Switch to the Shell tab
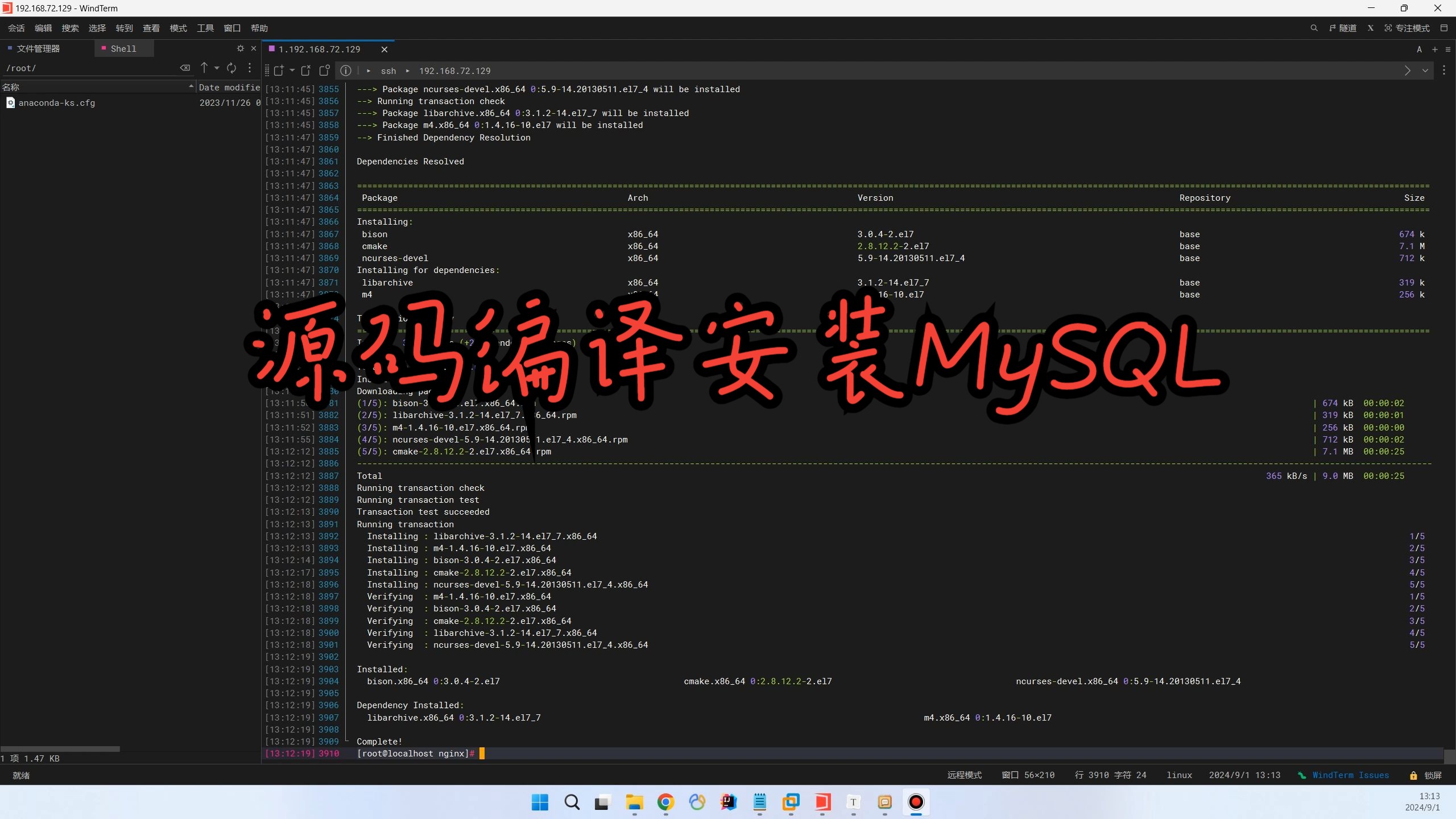Screen dimensions: 1456x819 (123, 49)
